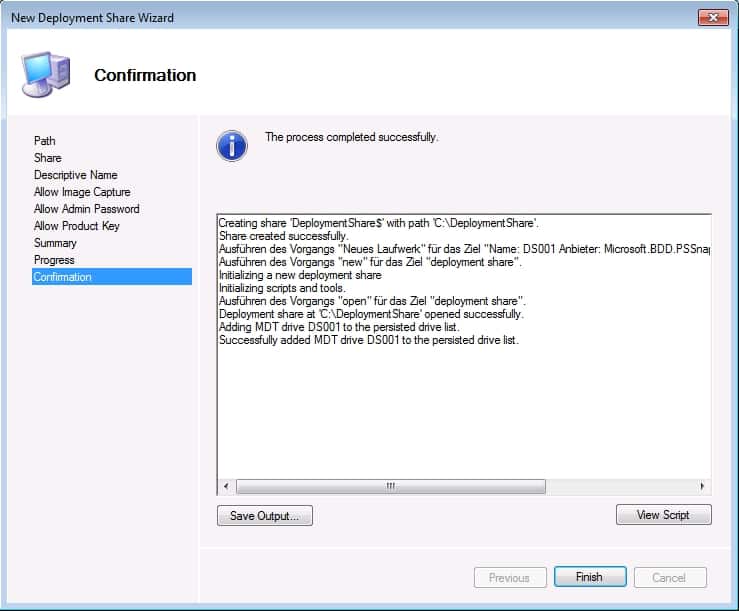Viewport: 739px width, 611px height.
Task: Select the Allow Product Key step
Action: [77, 226]
